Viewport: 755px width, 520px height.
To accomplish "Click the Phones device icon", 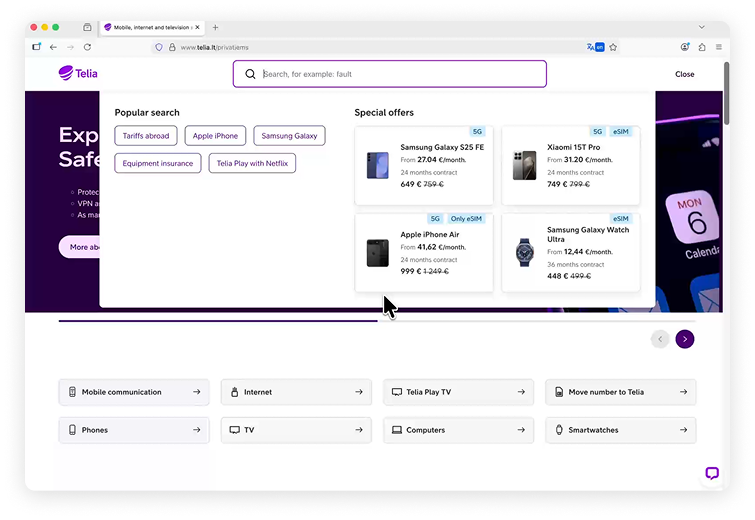I will coord(72,430).
